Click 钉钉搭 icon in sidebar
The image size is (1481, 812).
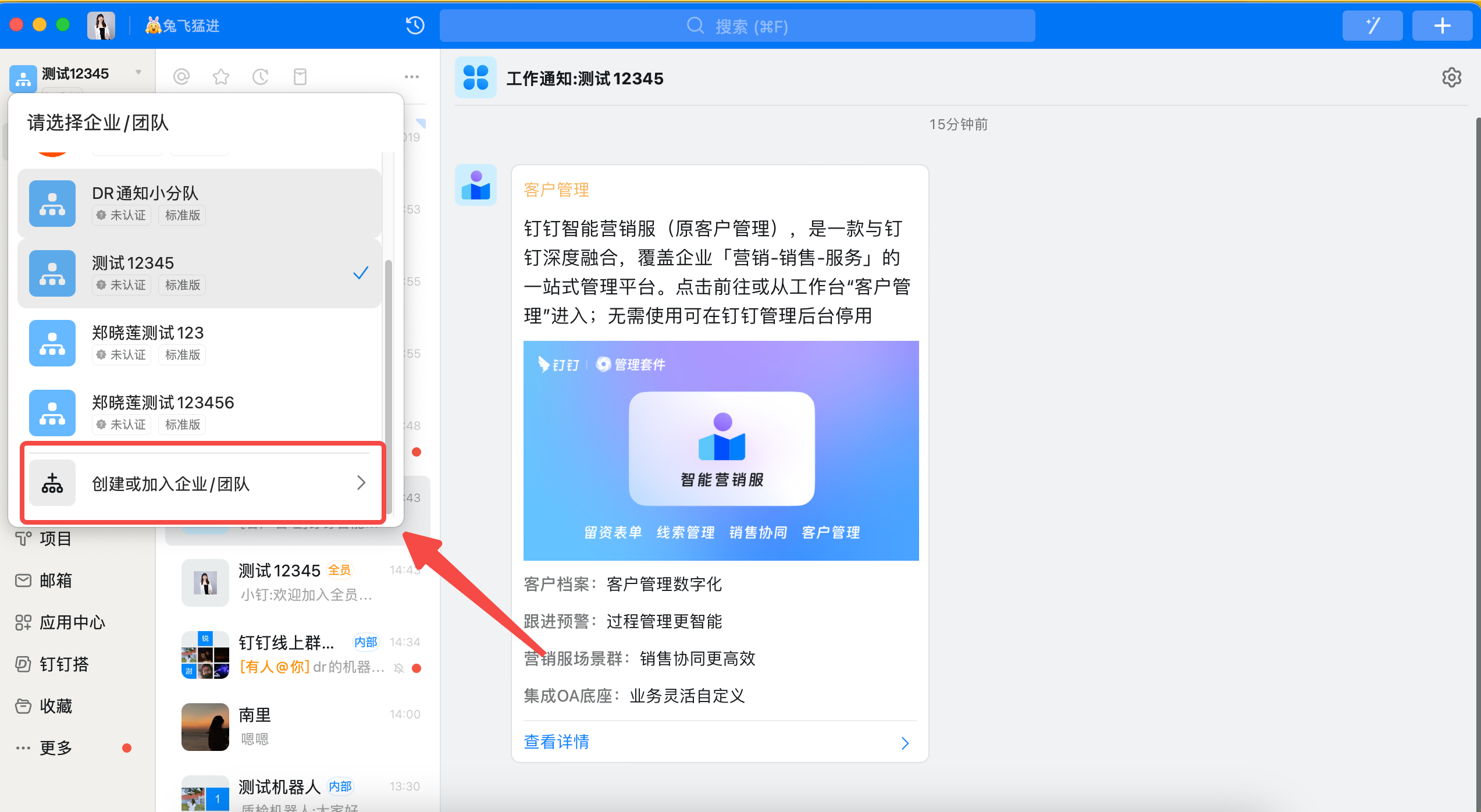tap(23, 664)
